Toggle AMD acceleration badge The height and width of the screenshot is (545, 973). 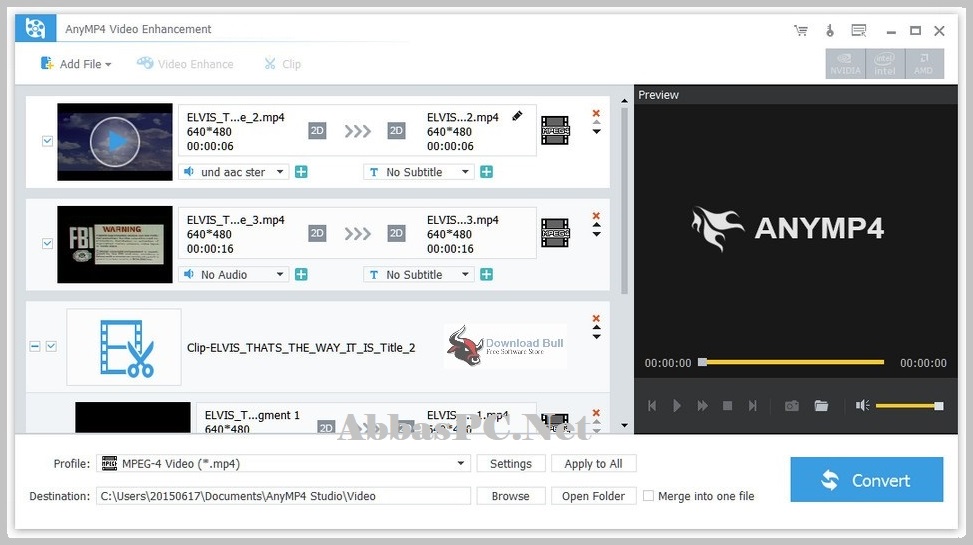click(x=924, y=64)
